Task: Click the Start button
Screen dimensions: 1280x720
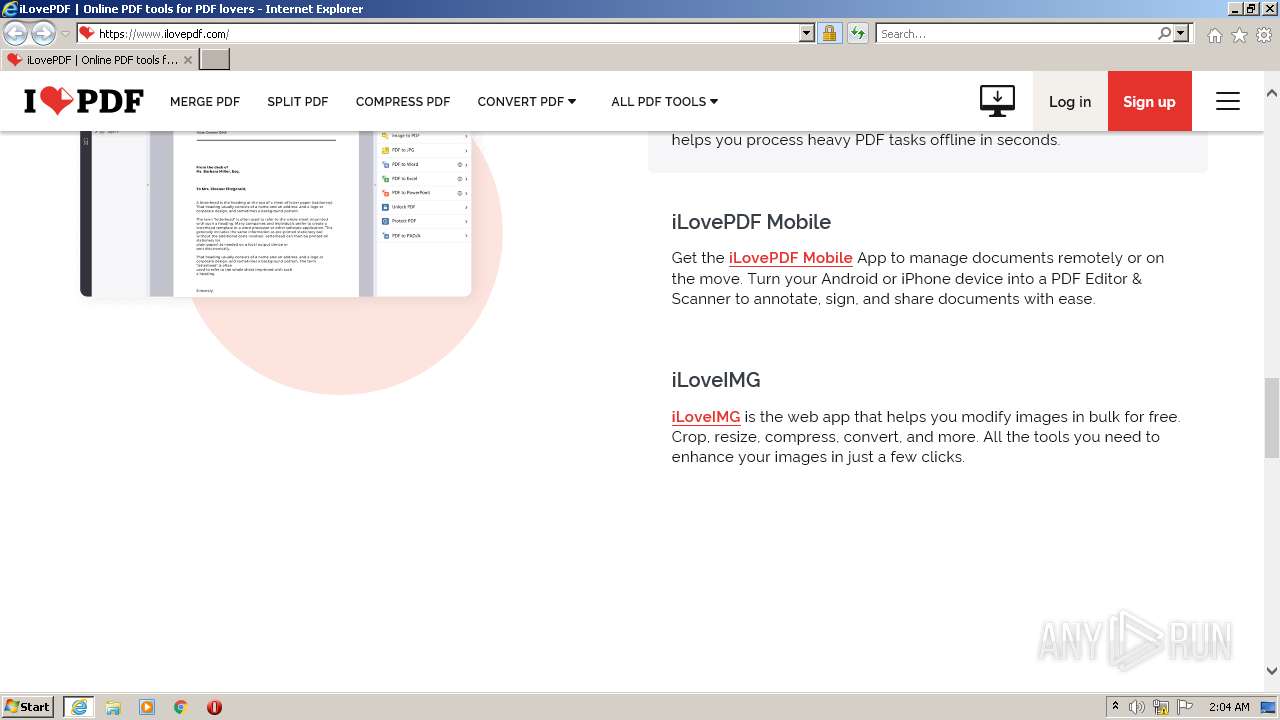Action: click(x=28, y=707)
